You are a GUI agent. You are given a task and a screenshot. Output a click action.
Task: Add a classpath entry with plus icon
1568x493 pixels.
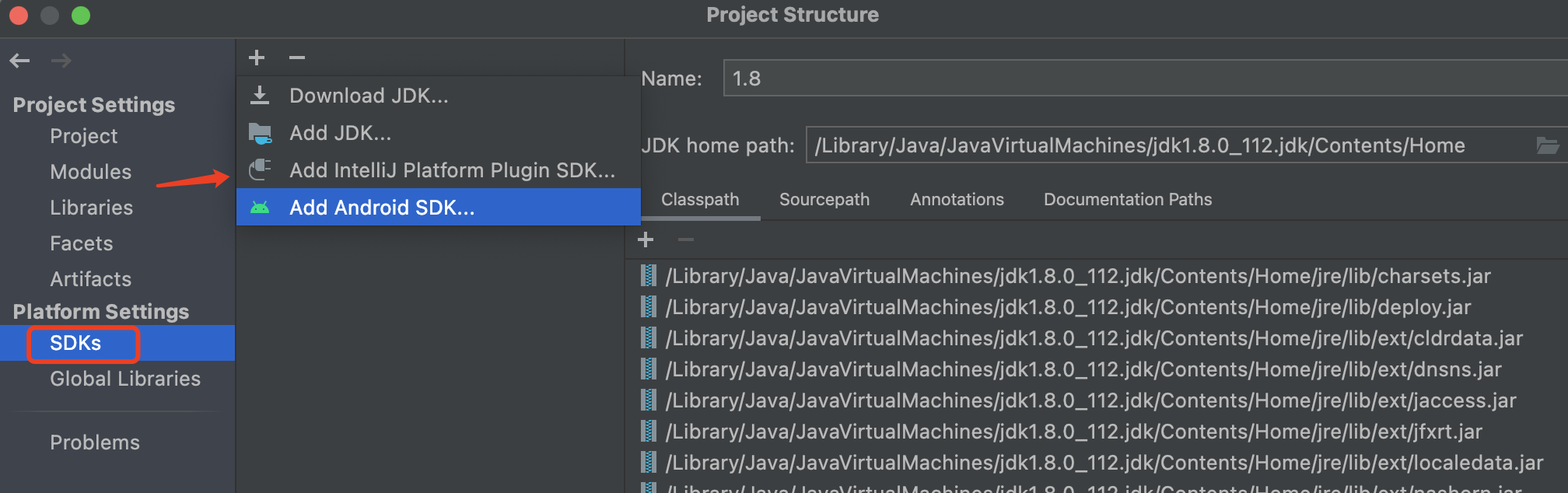pos(646,240)
